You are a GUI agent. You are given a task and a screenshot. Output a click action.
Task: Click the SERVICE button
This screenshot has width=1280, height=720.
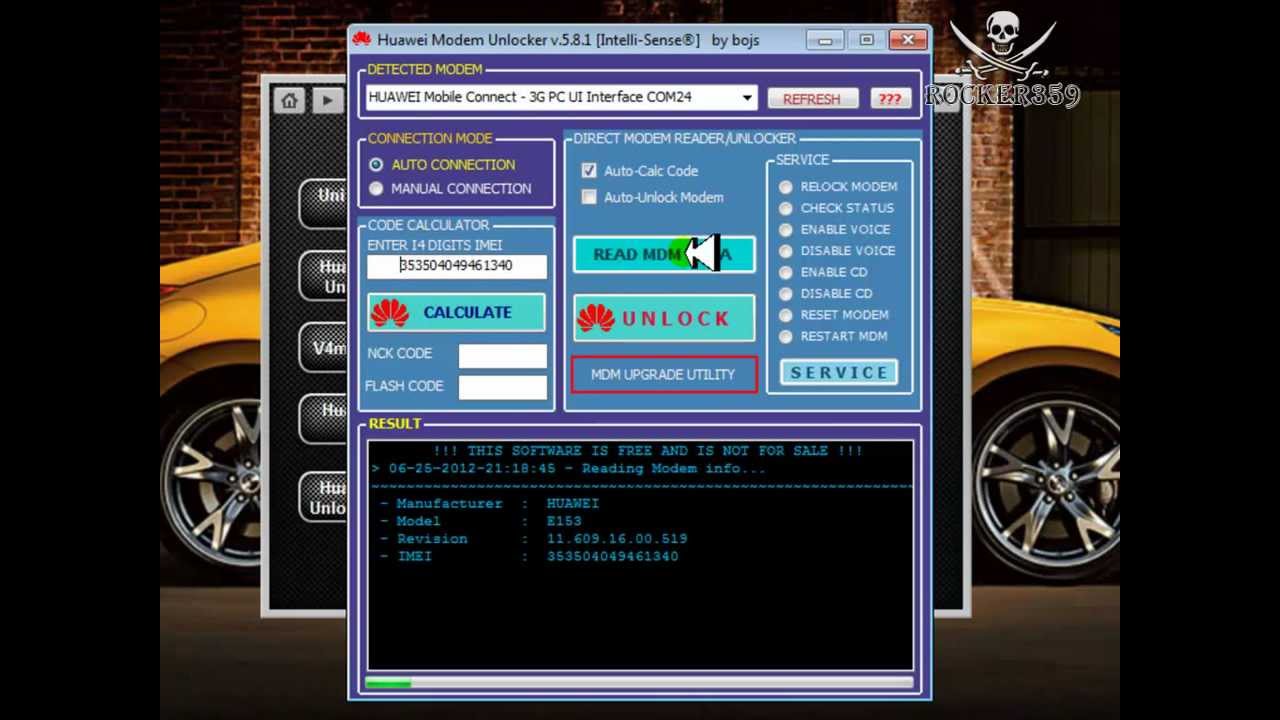[839, 373]
